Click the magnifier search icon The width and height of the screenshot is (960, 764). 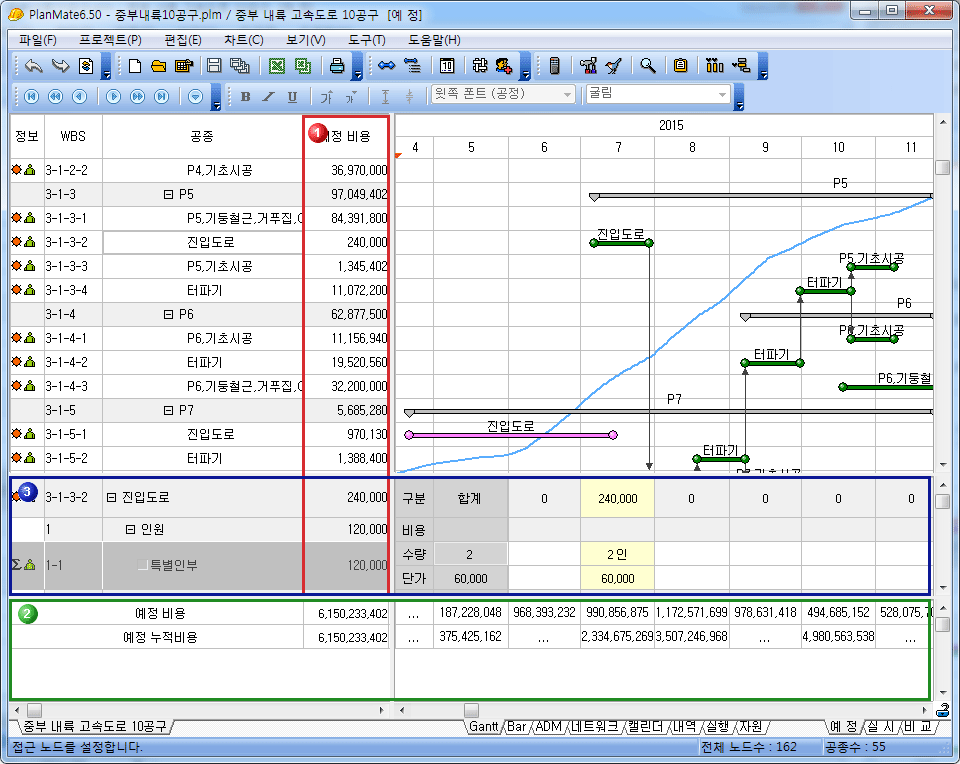point(648,66)
